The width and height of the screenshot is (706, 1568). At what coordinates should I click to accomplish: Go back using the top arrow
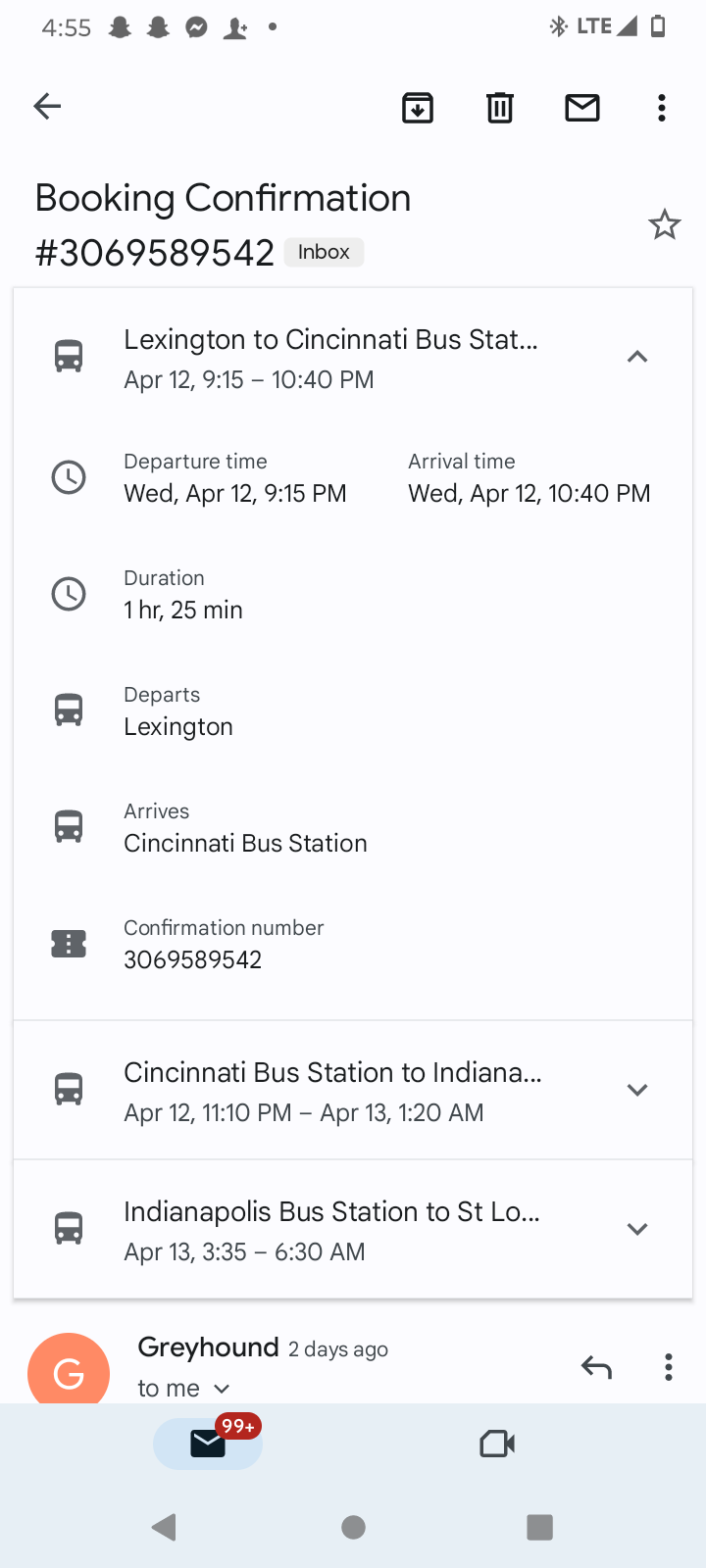click(47, 106)
